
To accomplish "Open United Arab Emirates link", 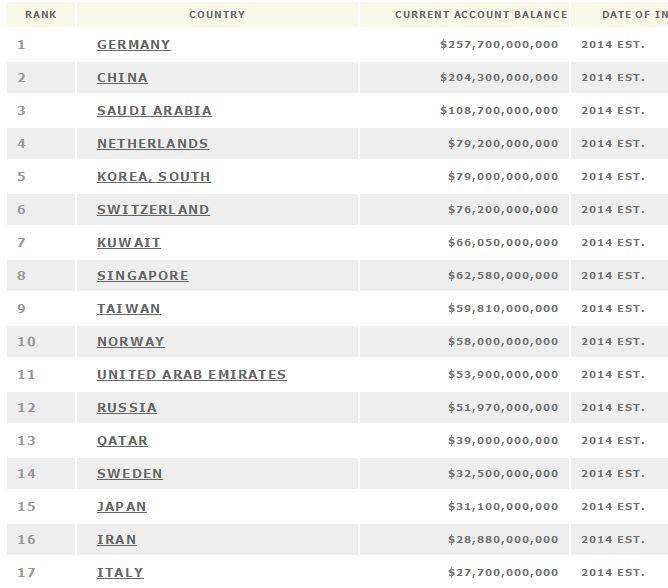I will 191,375.
